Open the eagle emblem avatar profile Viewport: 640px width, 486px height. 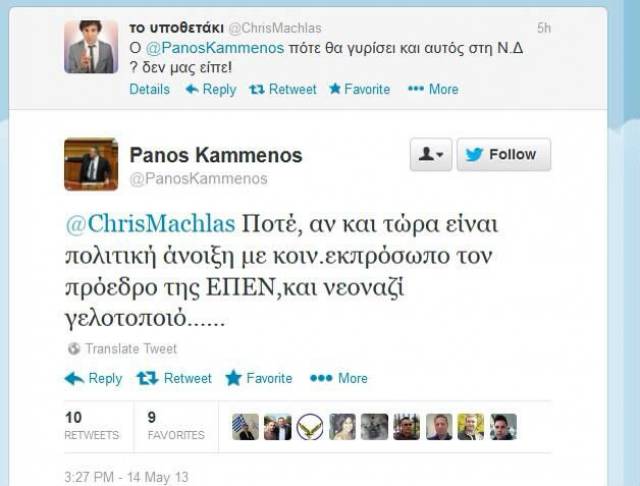coord(310,427)
